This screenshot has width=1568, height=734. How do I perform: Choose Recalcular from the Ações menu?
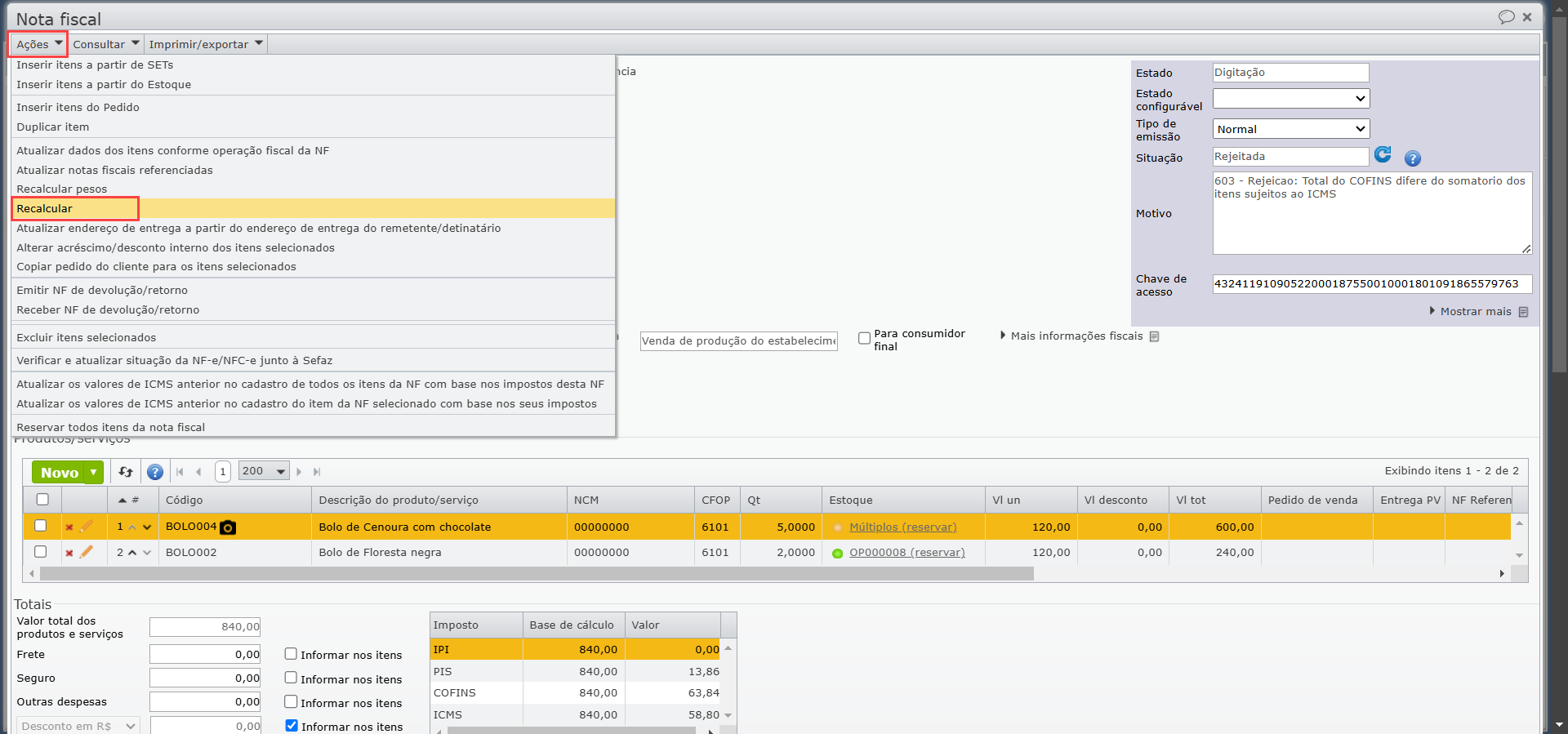[x=45, y=208]
